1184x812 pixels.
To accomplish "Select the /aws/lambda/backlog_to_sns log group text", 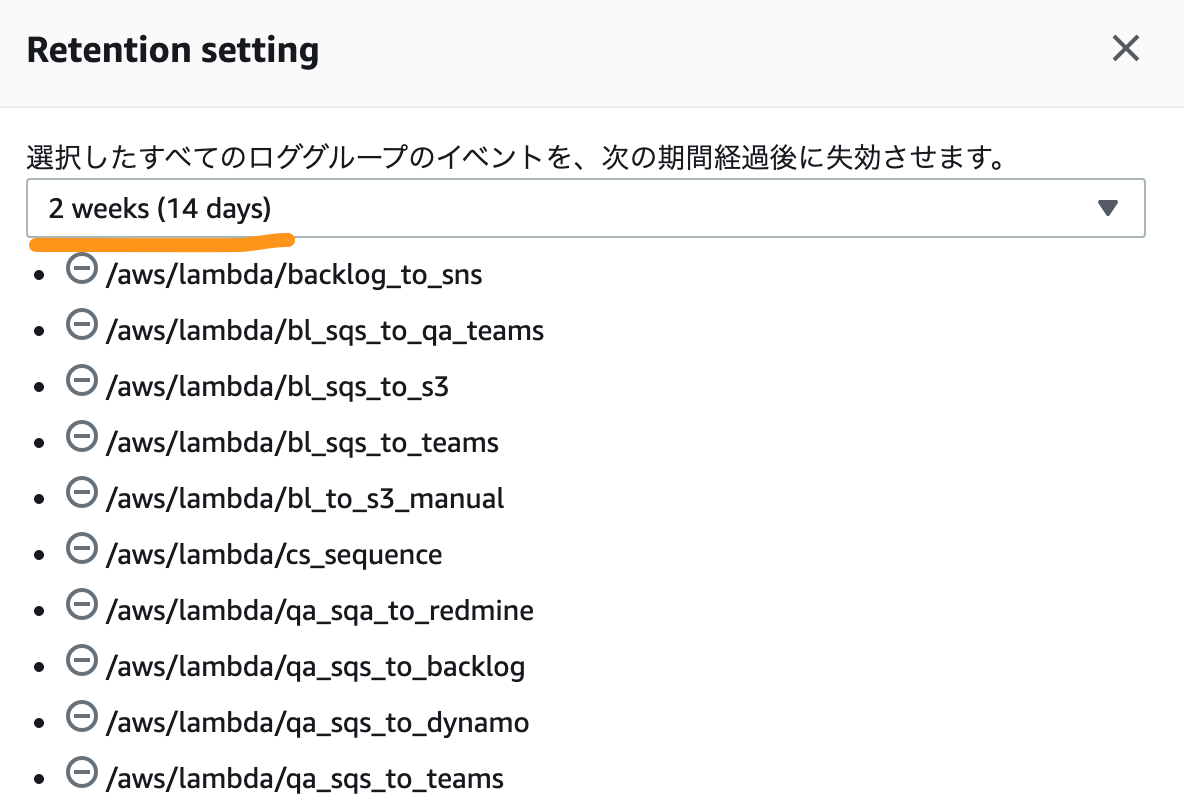I will (x=294, y=275).
